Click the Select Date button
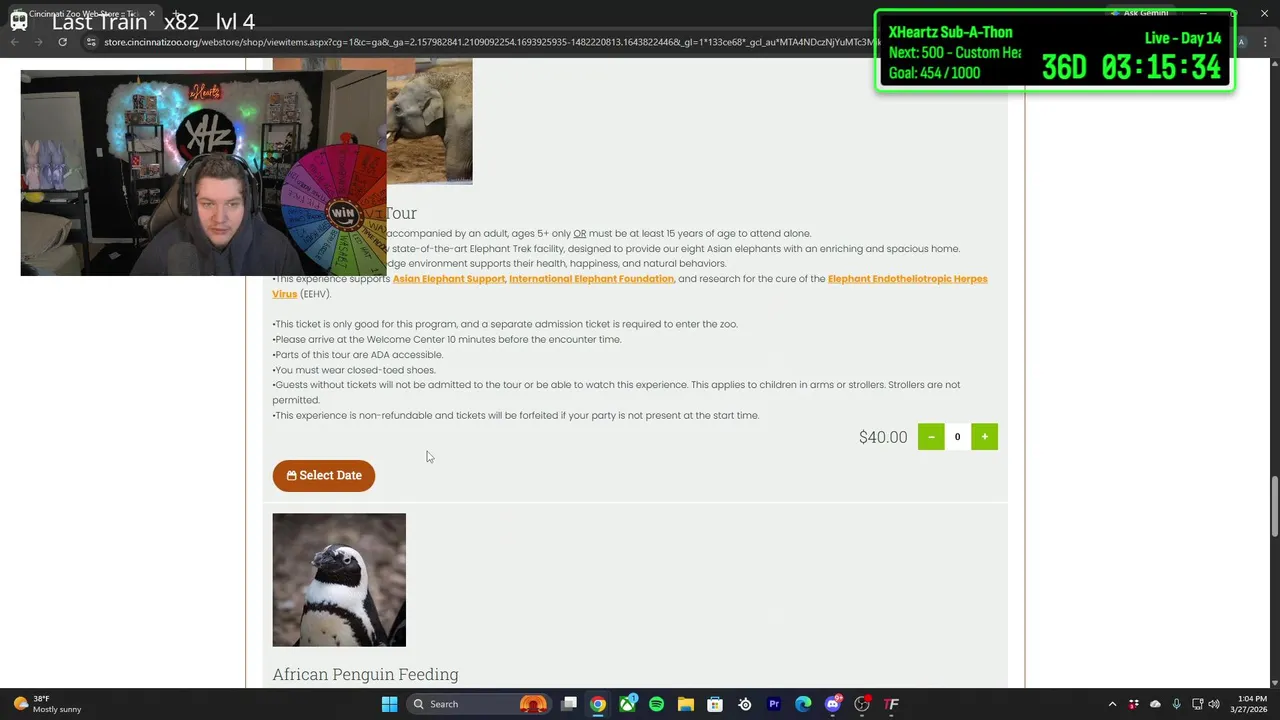Screen dimensions: 1280x720 (323, 475)
